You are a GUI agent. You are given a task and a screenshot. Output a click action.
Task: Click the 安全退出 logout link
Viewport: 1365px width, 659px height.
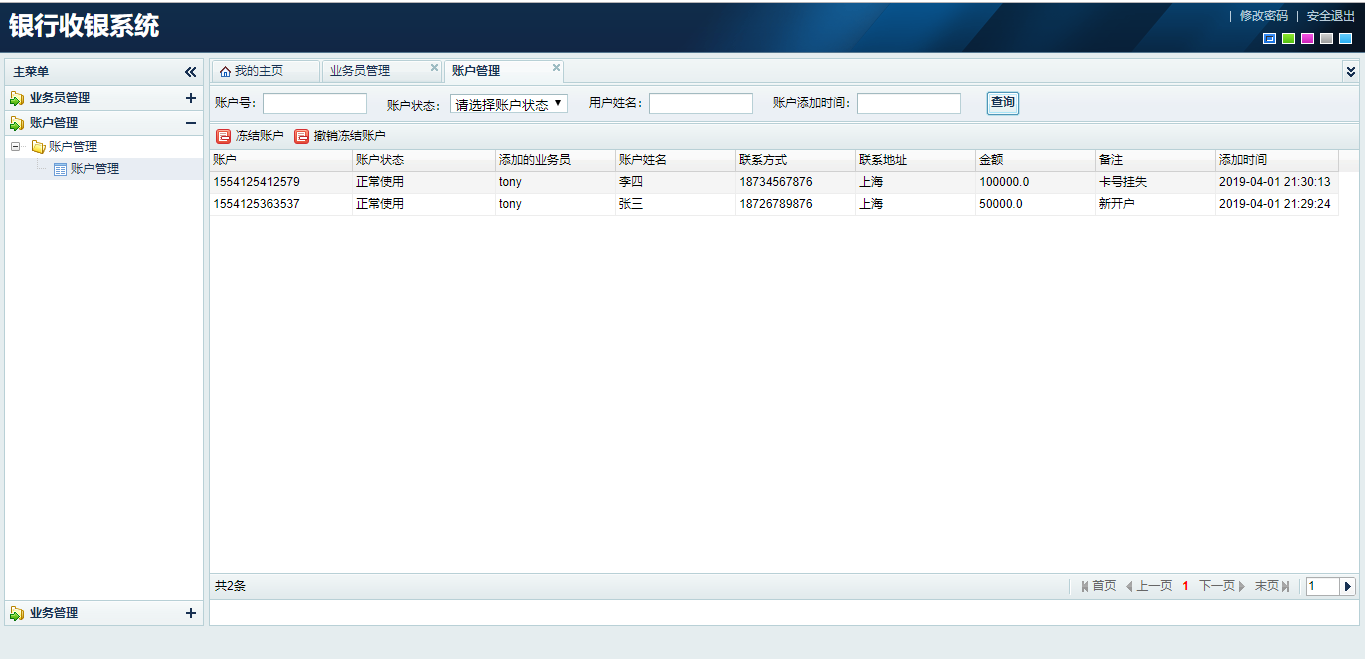pyautogui.click(x=1331, y=16)
